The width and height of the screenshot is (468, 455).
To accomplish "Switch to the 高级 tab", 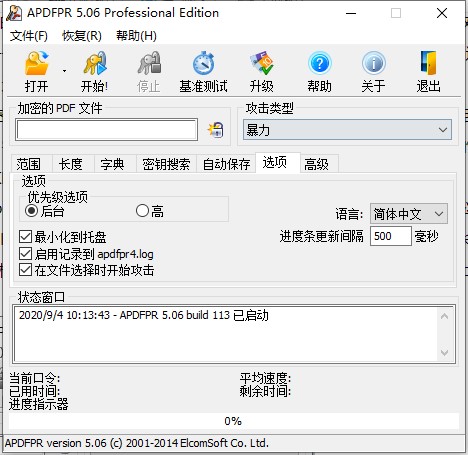I will click(319, 164).
